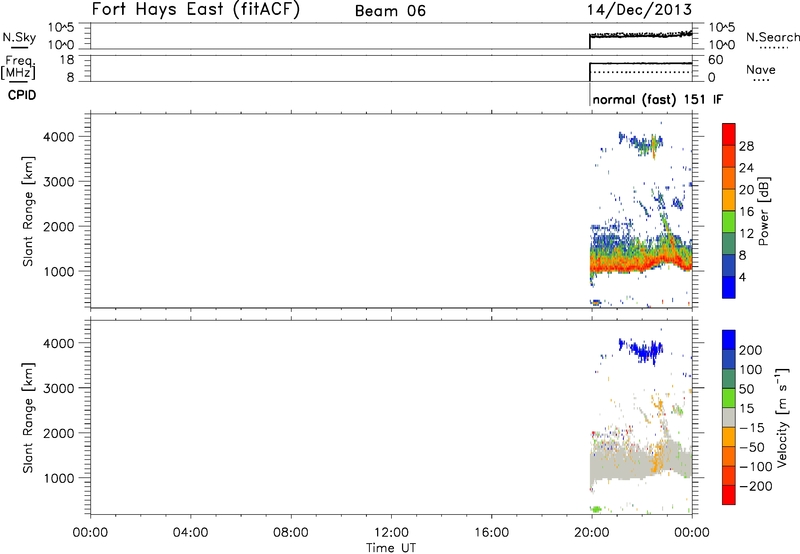Image resolution: width=800 pixels, height=554 pixels.
Task: Pick the Power colorbar segment between 16 and 20
Action: pyautogui.click(x=729, y=200)
